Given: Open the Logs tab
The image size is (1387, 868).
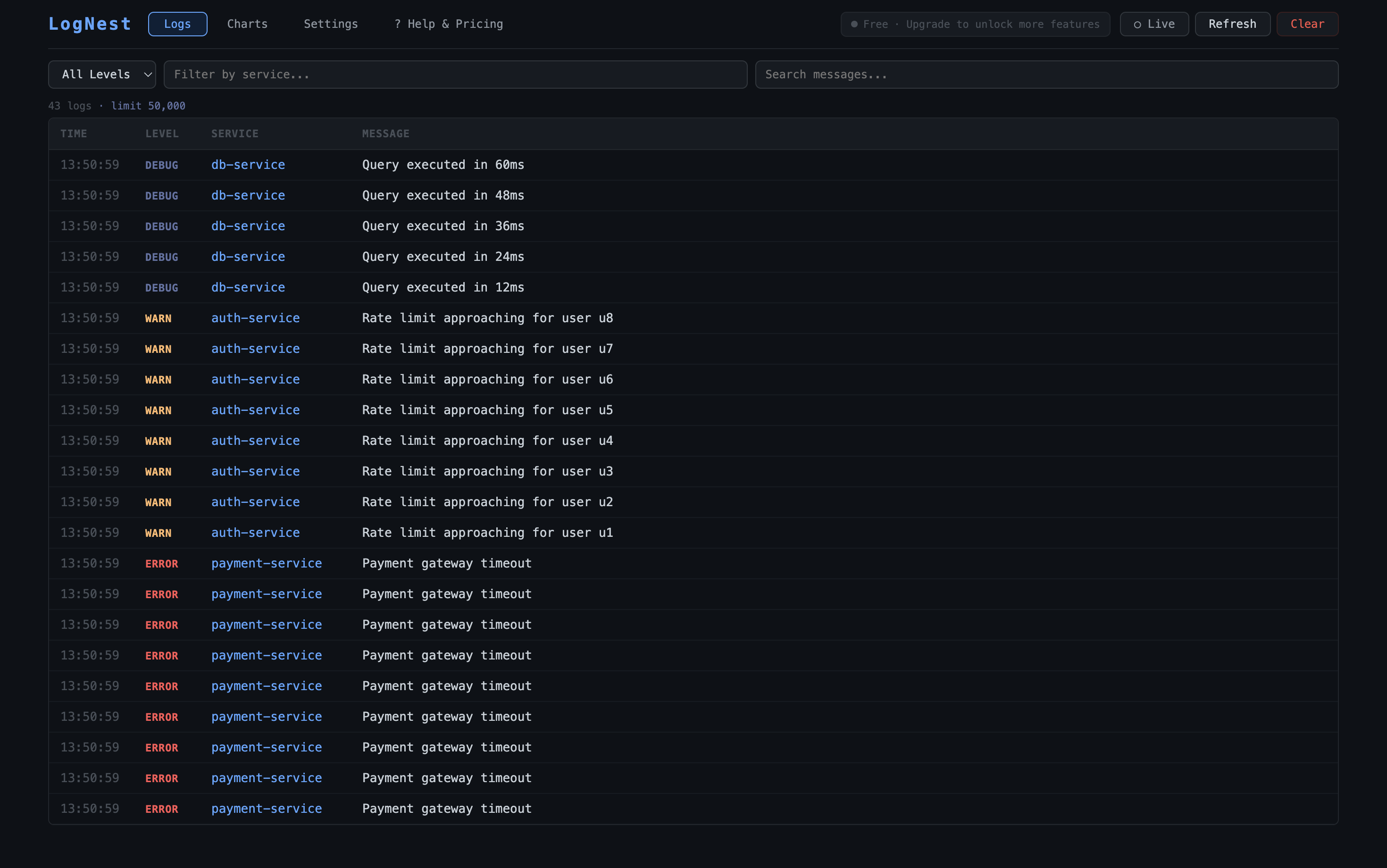Looking at the screenshot, I should click(177, 24).
